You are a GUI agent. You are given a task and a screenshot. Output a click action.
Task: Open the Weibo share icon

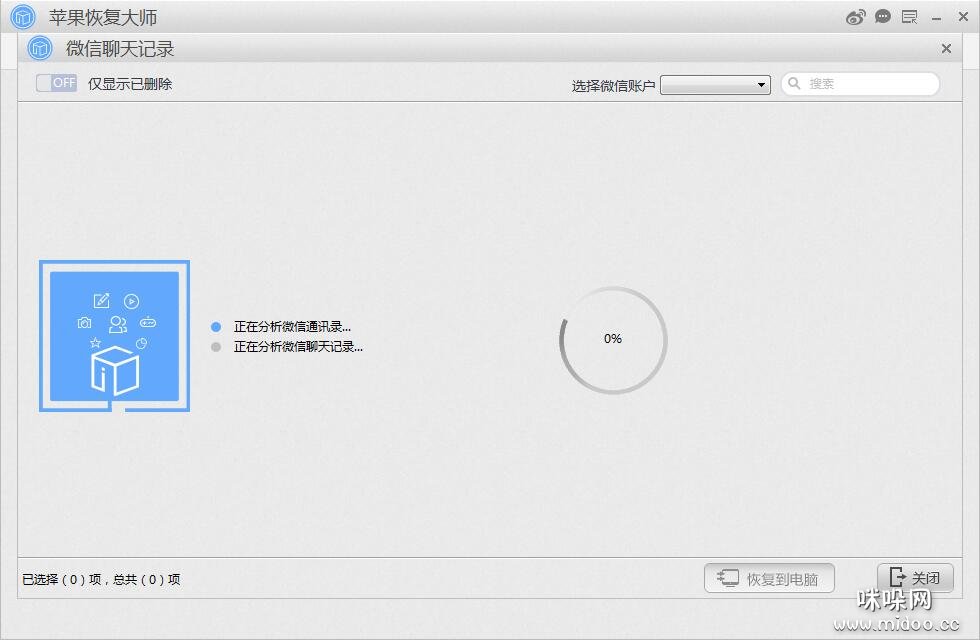[x=856, y=17]
